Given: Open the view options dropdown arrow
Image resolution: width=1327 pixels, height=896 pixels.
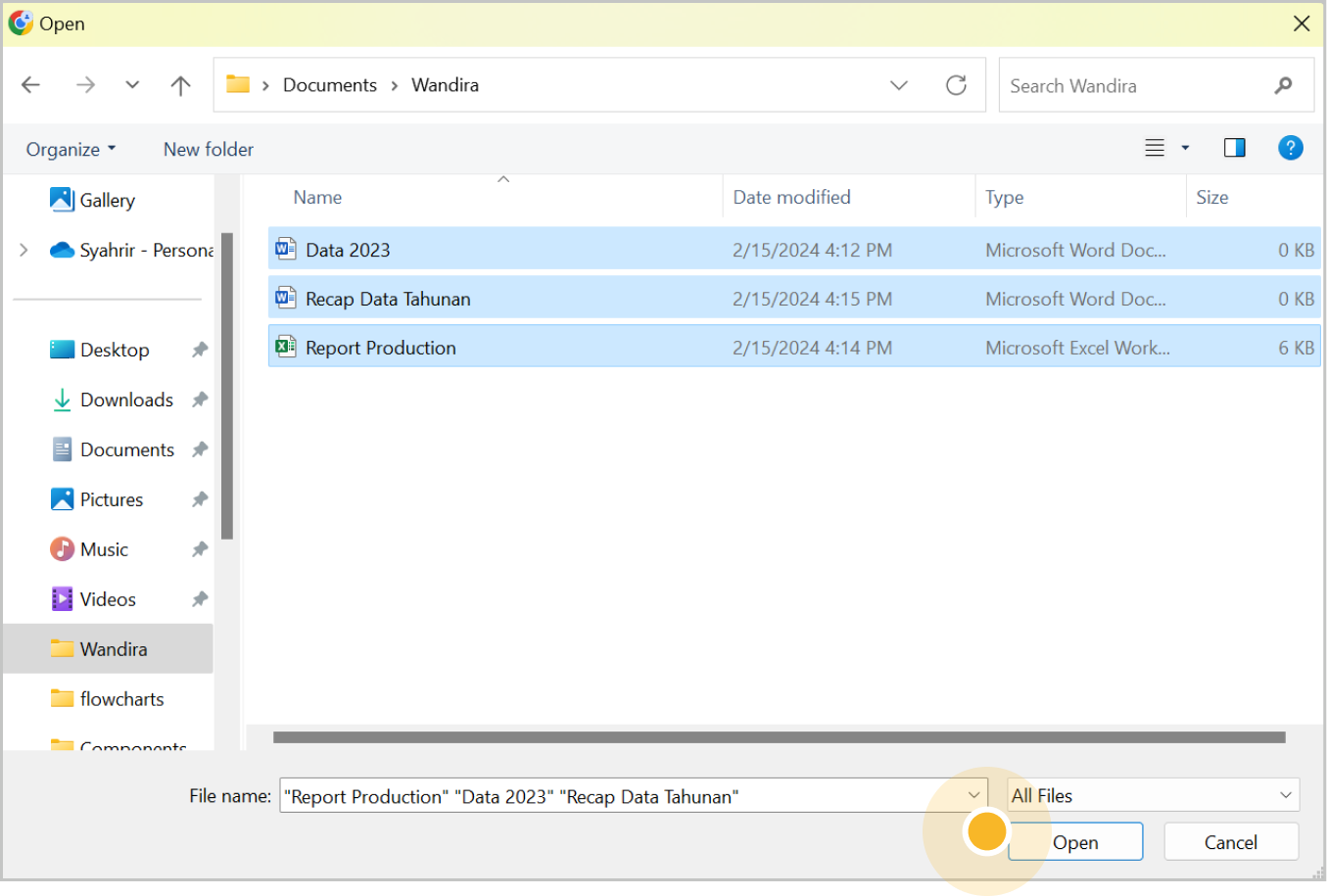Looking at the screenshot, I should [1185, 148].
